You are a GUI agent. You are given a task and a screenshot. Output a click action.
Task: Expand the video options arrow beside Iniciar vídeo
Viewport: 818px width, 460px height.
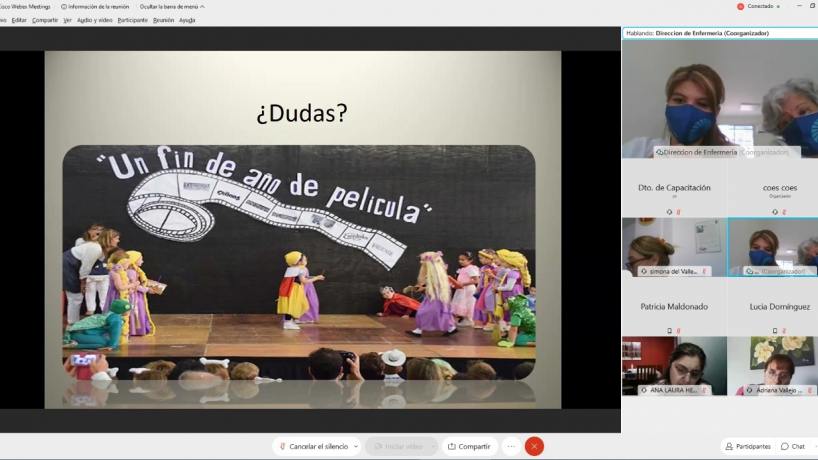pos(432,446)
